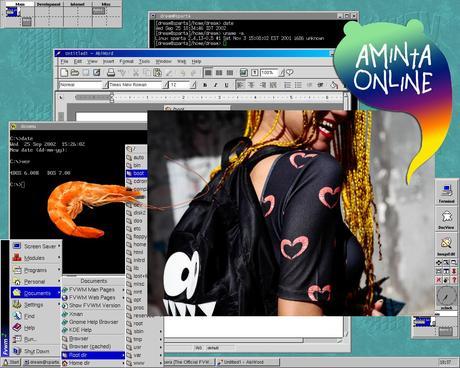
Task: Click the numbered list icon in AbiWord
Action: 287,85
